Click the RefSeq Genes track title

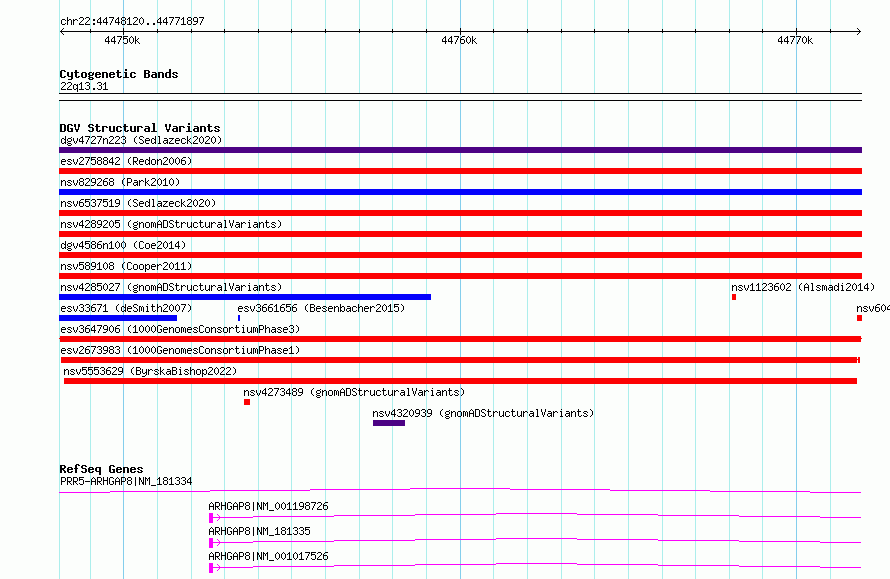tap(101, 469)
